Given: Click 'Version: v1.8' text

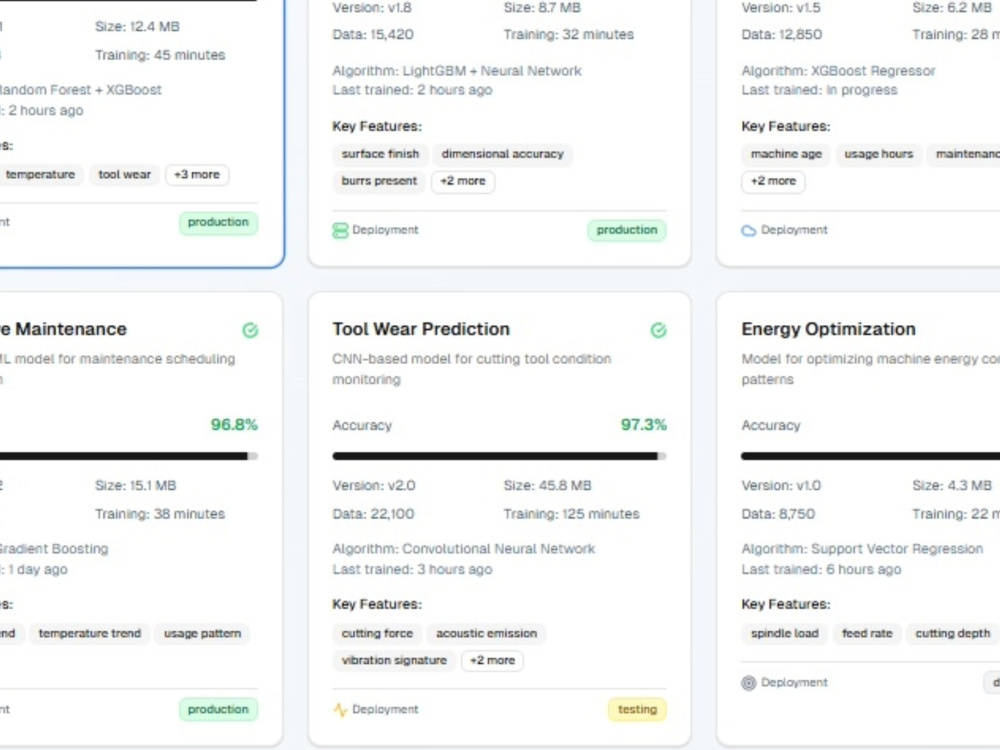Looking at the screenshot, I should 372,8.
